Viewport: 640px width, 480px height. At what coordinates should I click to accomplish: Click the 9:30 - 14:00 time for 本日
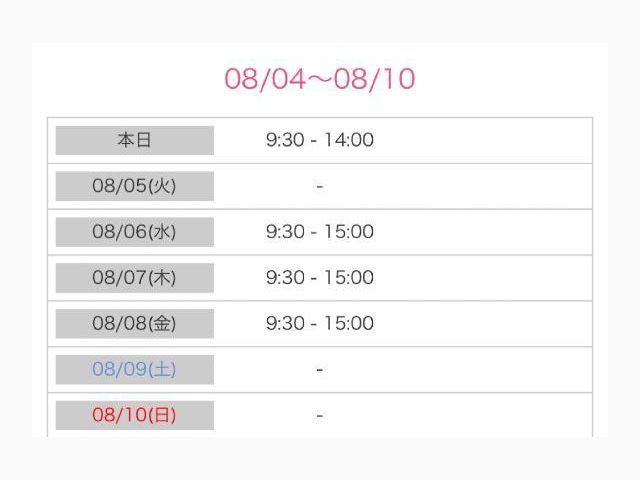tap(320, 140)
